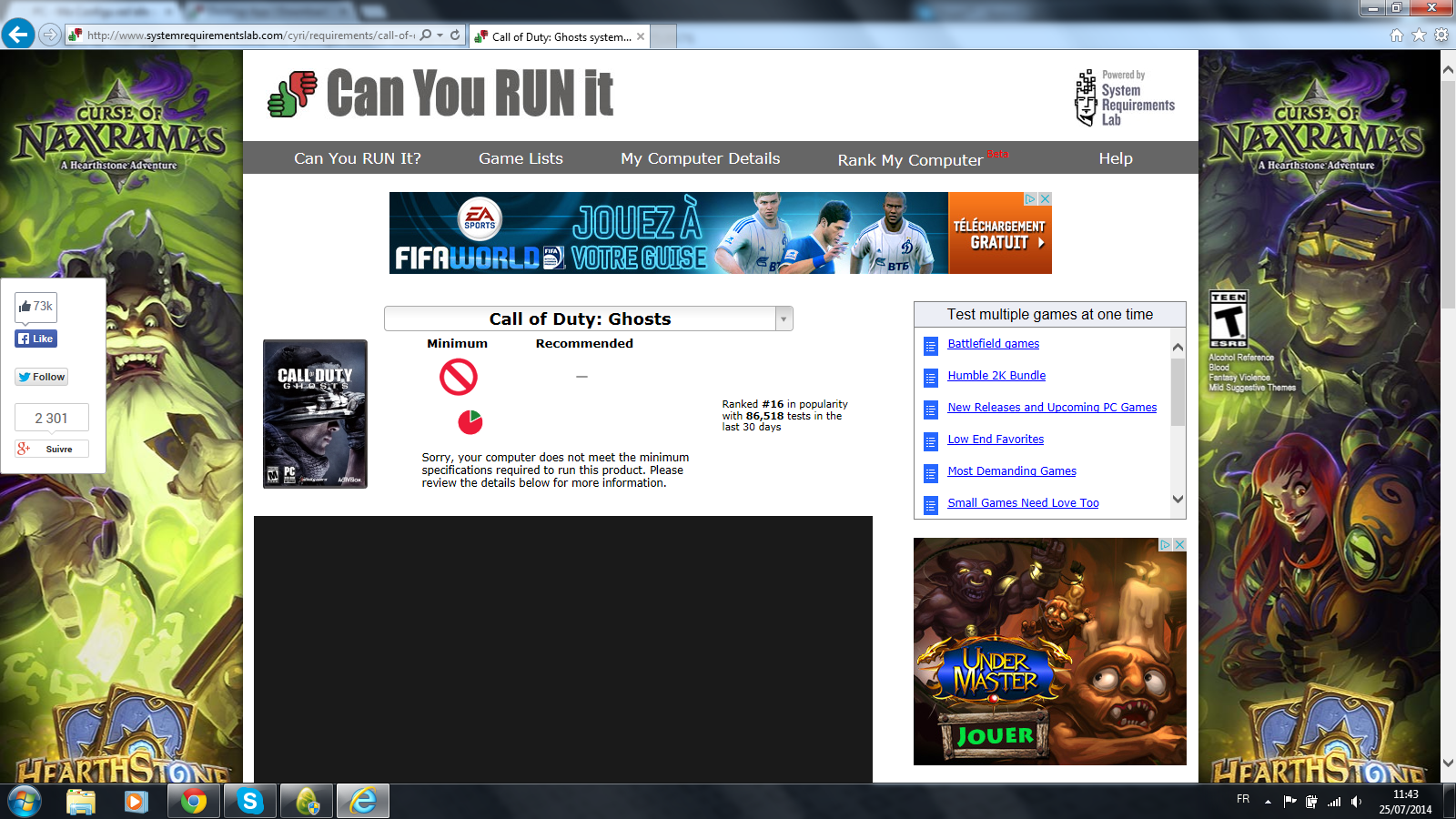Click the Can You RUN It thumbs logo
The image size is (1456, 819).
[x=292, y=94]
